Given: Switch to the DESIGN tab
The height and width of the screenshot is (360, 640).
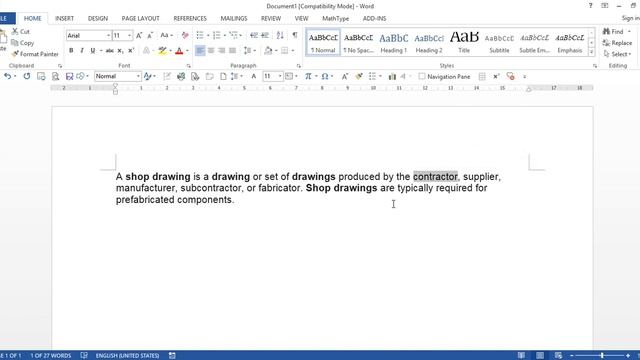Looking at the screenshot, I should point(98,18).
